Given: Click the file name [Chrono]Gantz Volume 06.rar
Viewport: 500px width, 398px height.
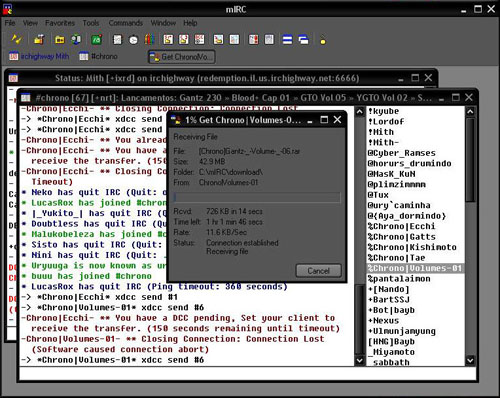Looking at the screenshot, I should (249, 151).
